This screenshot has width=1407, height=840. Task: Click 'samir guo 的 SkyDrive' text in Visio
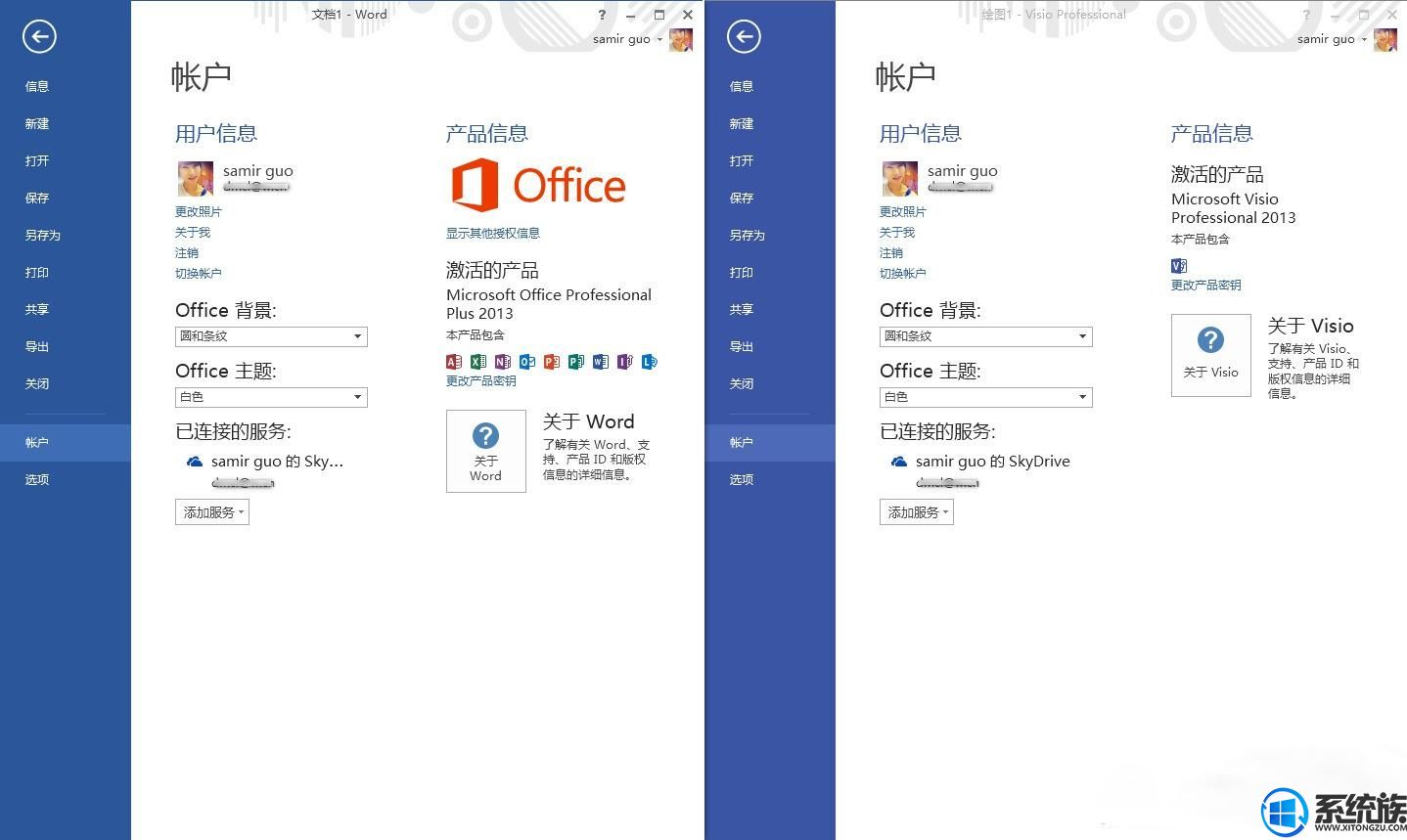[x=993, y=462]
